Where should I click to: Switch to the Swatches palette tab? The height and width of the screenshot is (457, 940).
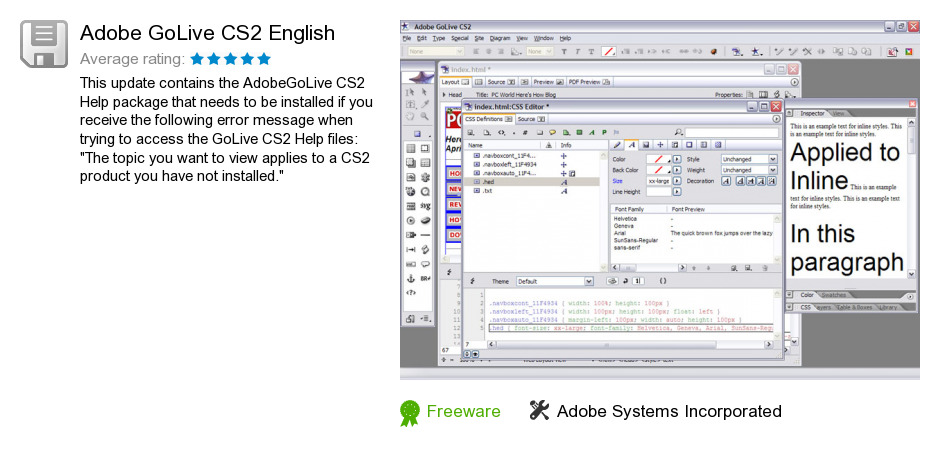pos(833,295)
